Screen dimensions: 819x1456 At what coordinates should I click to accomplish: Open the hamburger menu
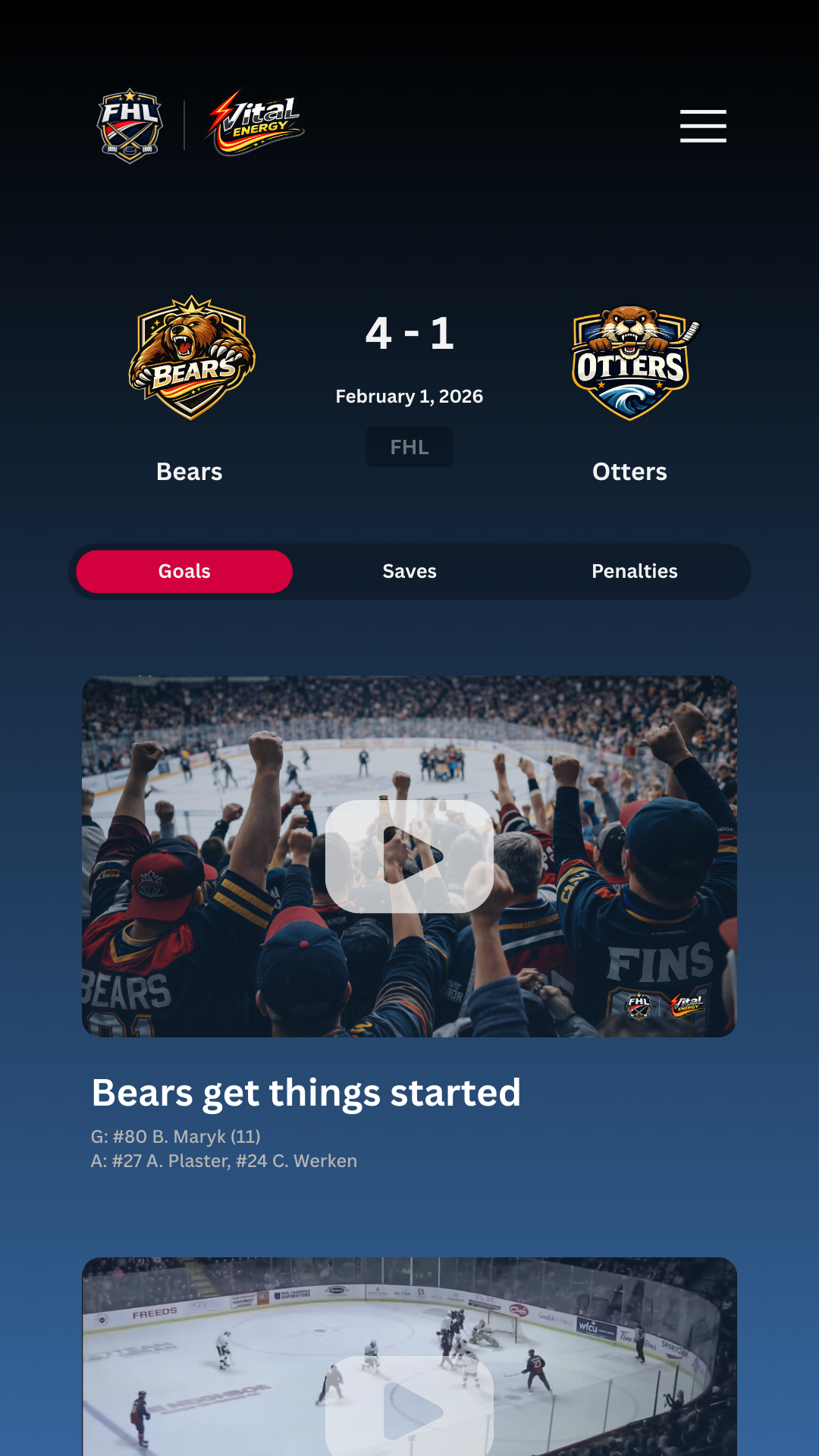tap(703, 126)
